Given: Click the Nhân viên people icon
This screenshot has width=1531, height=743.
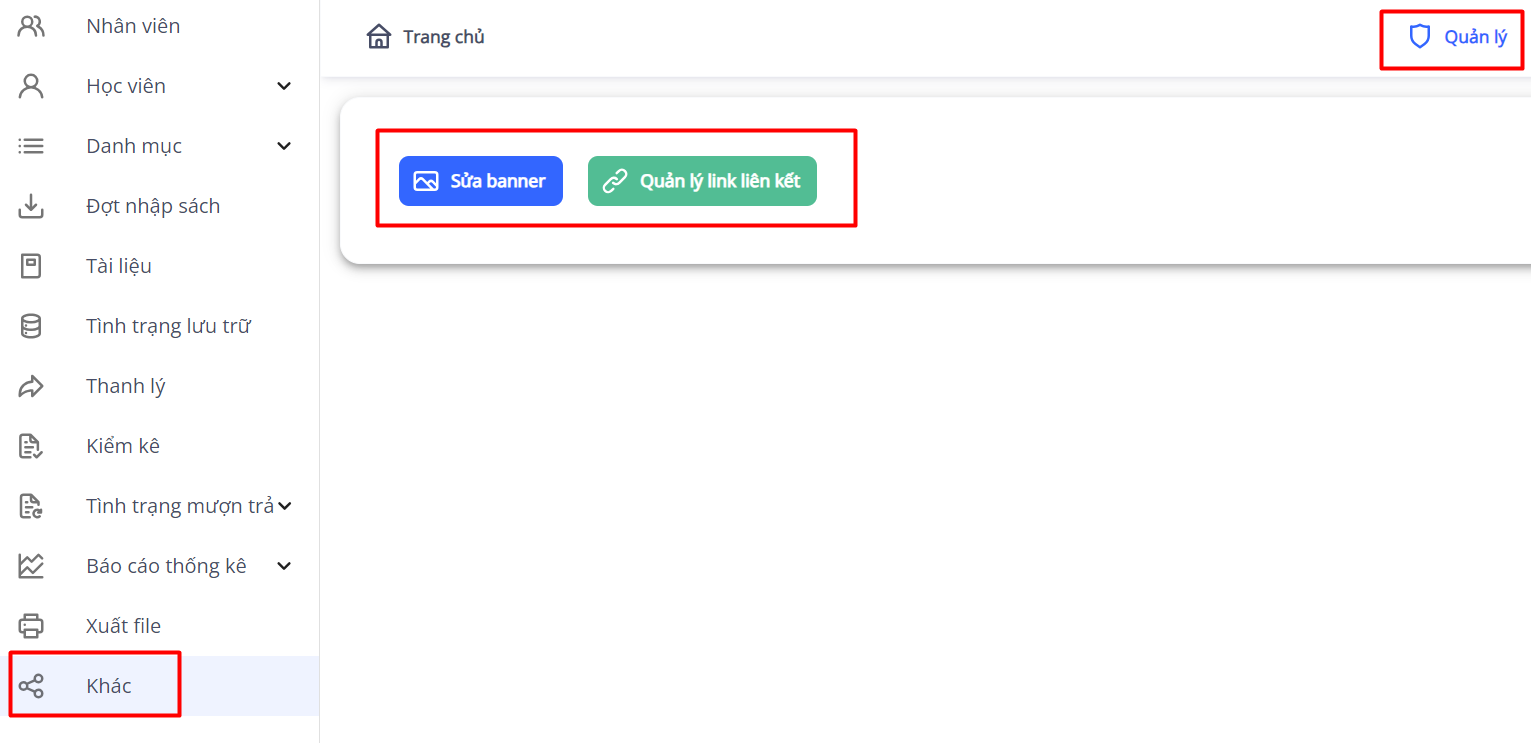Looking at the screenshot, I should 31,26.
